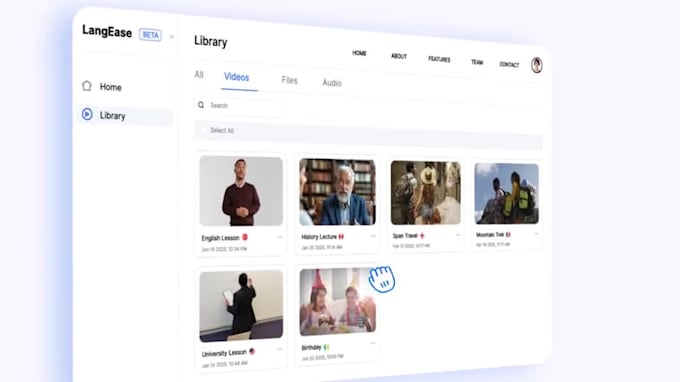This screenshot has height=382, width=680.
Task: Open the Span Travel more options menu
Action: (x=458, y=235)
